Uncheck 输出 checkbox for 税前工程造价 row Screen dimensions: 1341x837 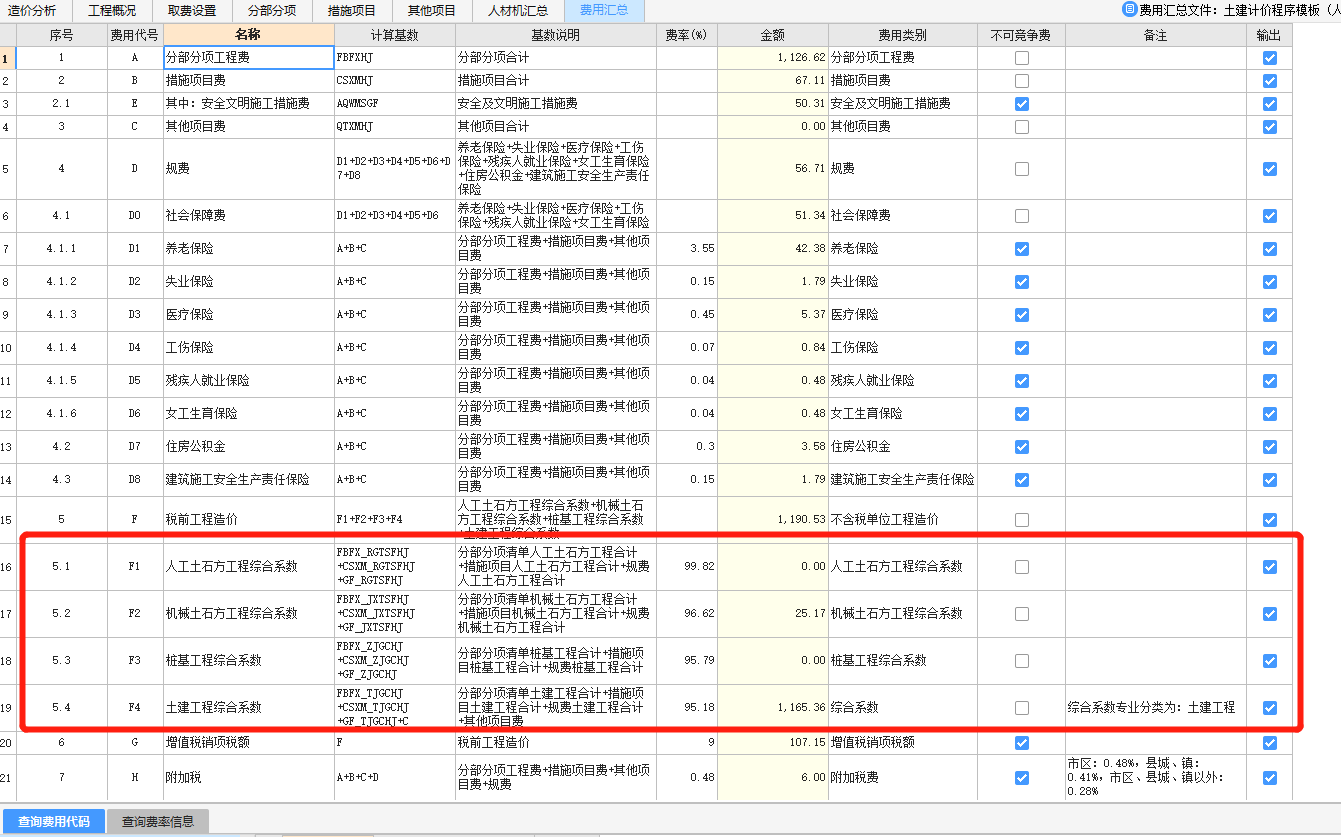tap(1269, 520)
